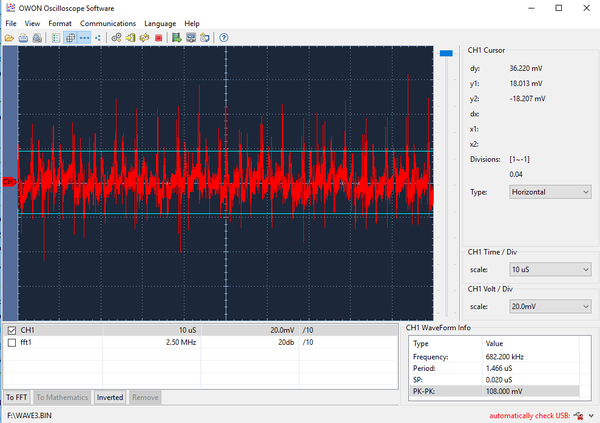Open the View menu

pyautogui.click(x=33, y=23)
